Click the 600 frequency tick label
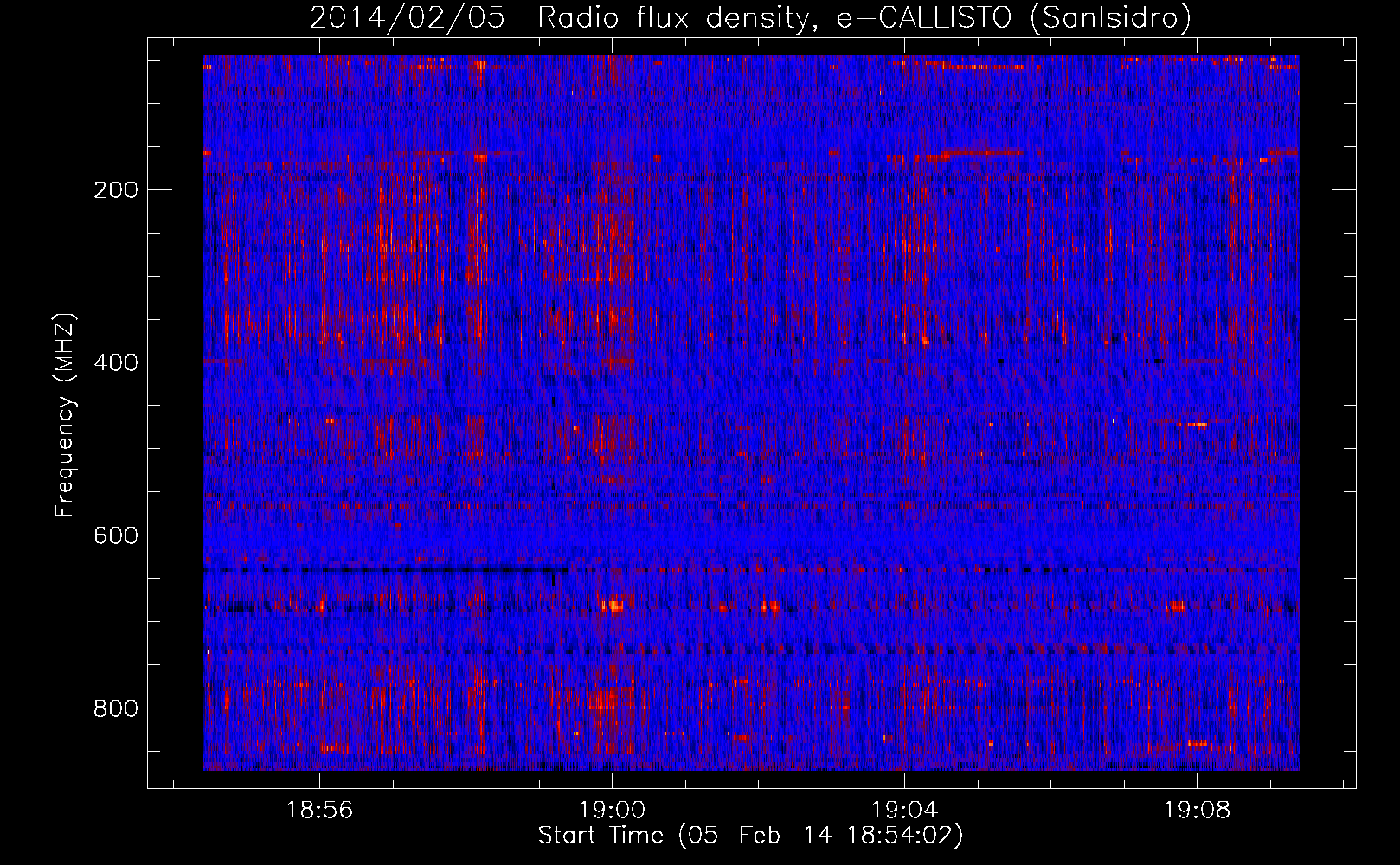This screenshot has width=1400, height=865. (116, 535)
